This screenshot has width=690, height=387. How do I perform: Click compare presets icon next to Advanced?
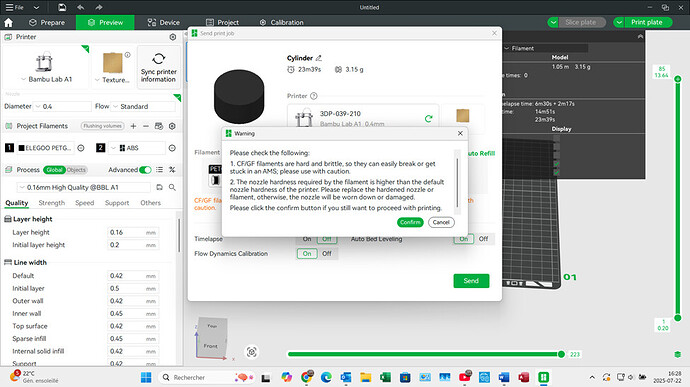click(x=172, y=170)
